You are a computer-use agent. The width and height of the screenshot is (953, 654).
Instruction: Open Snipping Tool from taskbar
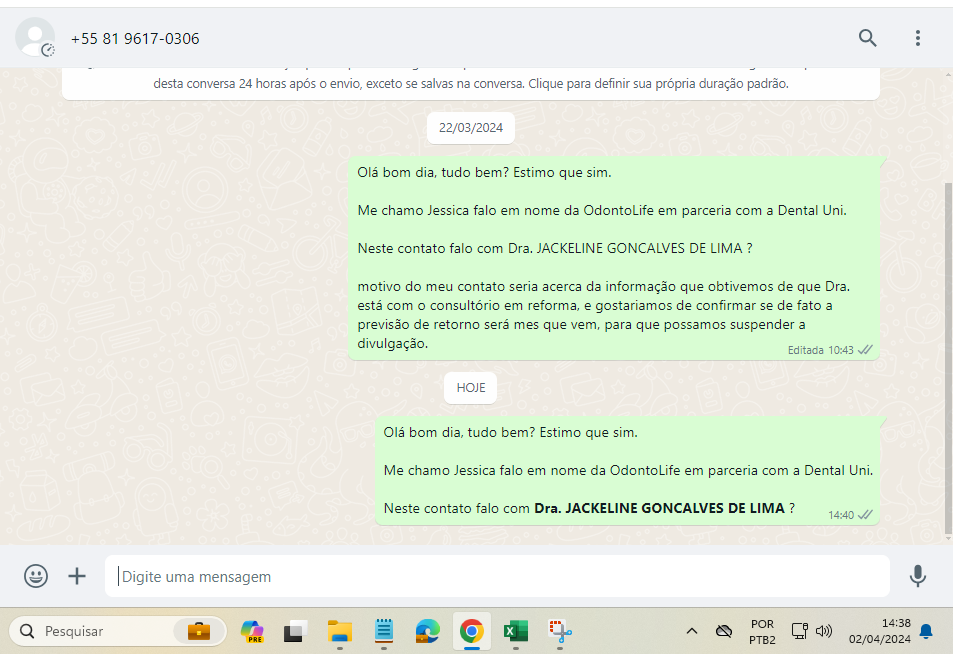tap(560, 632)
